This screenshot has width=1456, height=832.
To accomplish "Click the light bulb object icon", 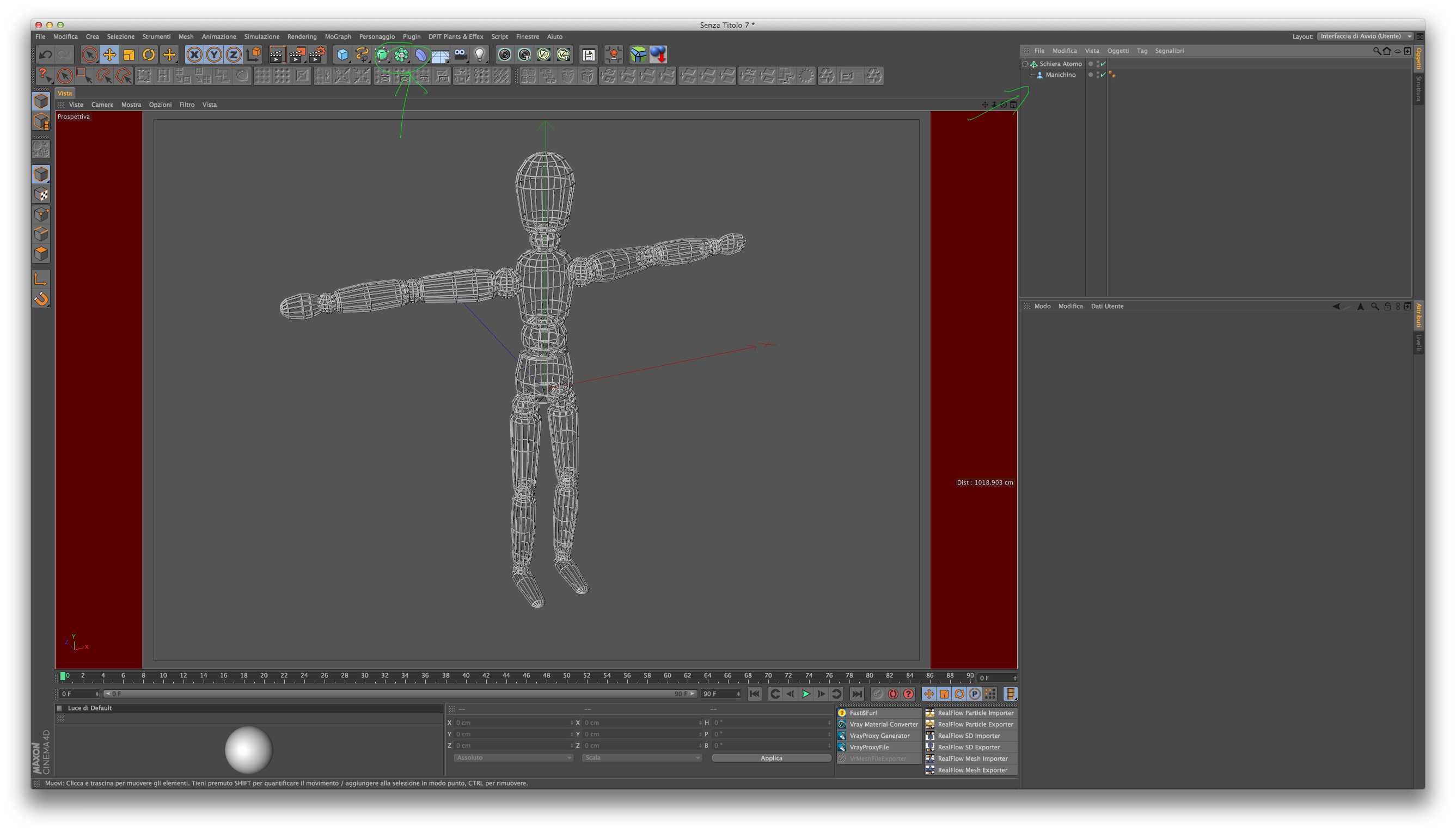I will tap(480, 55).
